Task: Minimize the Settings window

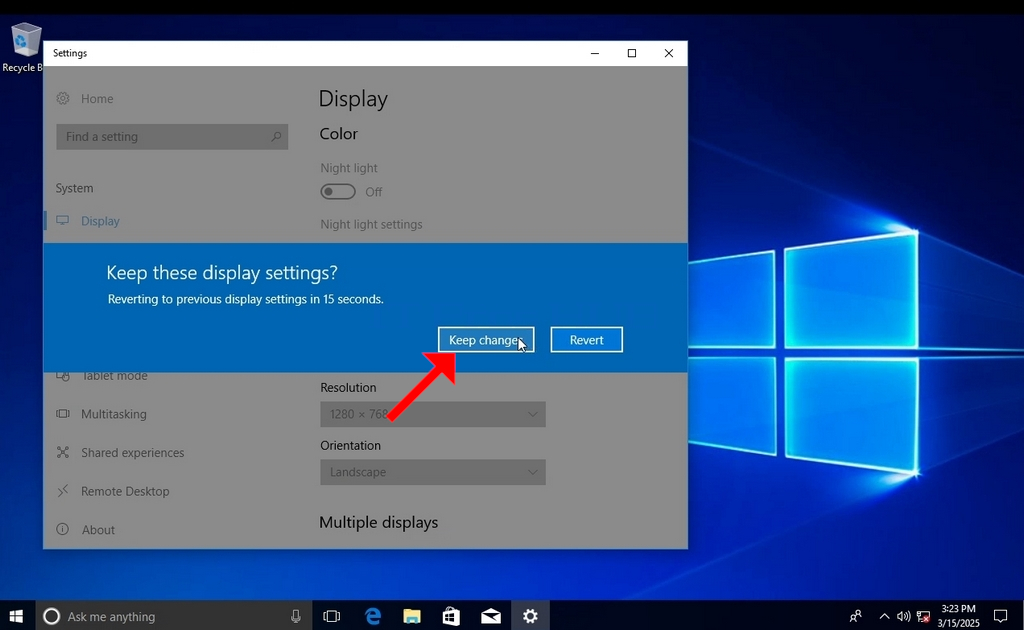Action: pyautogui.click(x=595, y=54)
